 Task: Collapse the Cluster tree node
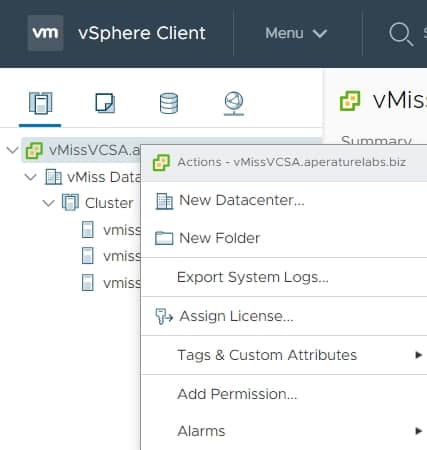pos(49,203)
